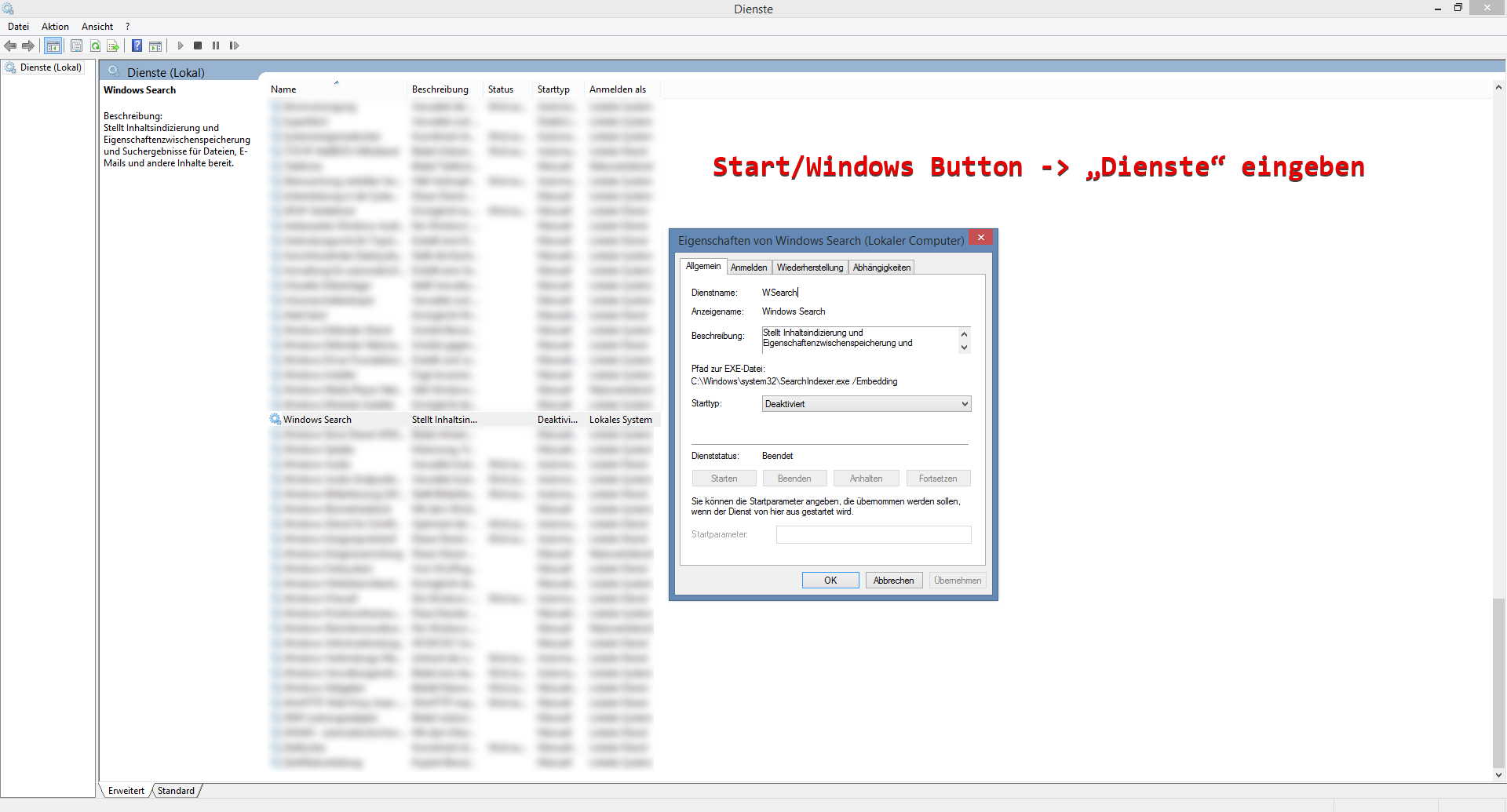This screenshot has width=1507, height=812.
Task: Click the Pause service toolbar icon
Action: point(216,46)
